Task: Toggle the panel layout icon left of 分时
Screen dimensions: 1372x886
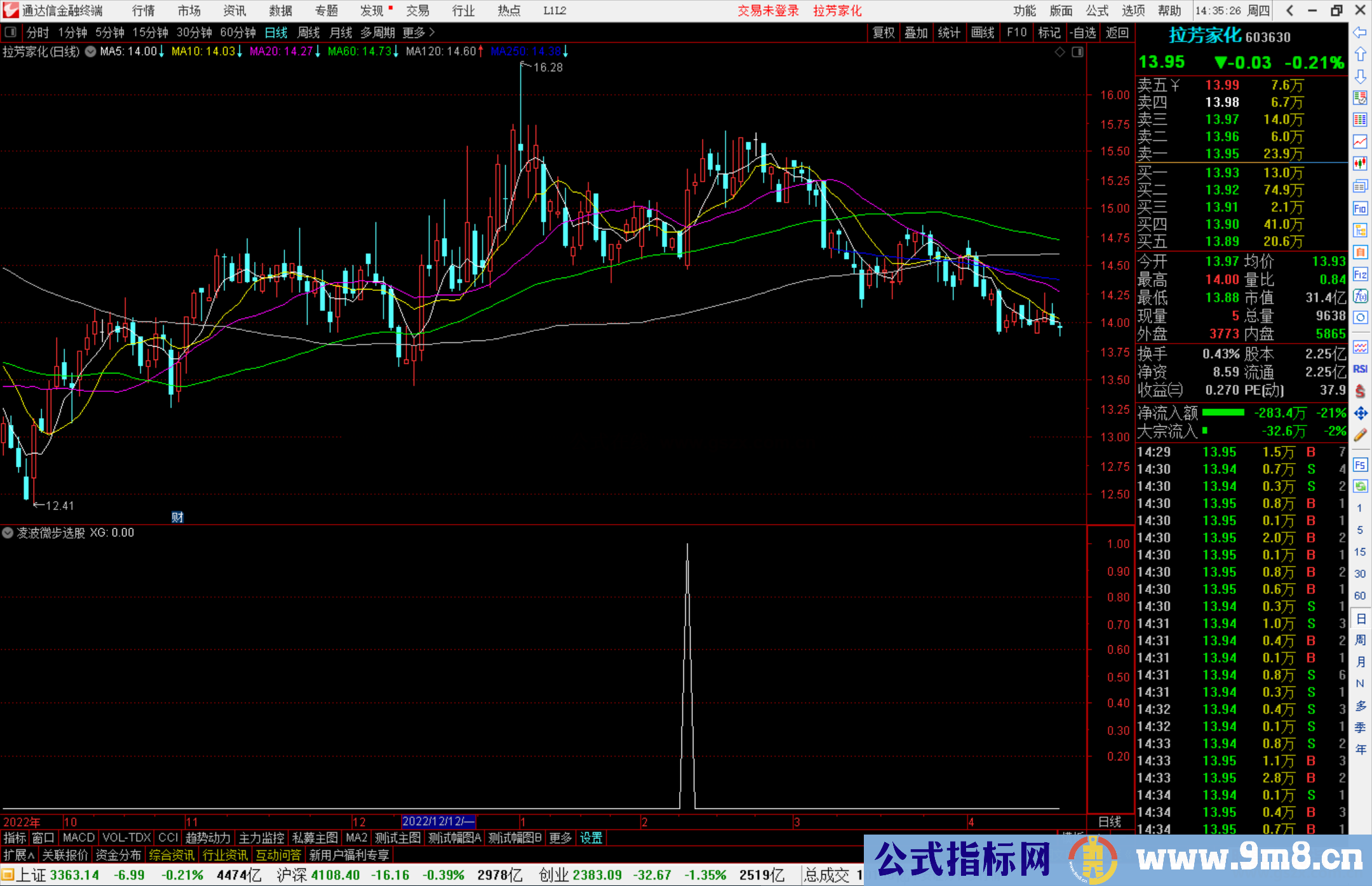Action: [11, 32]
